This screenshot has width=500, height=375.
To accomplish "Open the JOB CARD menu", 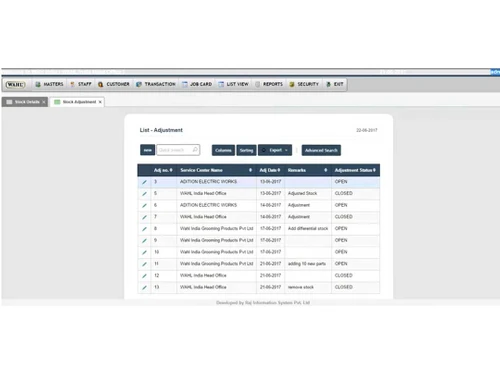I will click(x=197, y=84).
